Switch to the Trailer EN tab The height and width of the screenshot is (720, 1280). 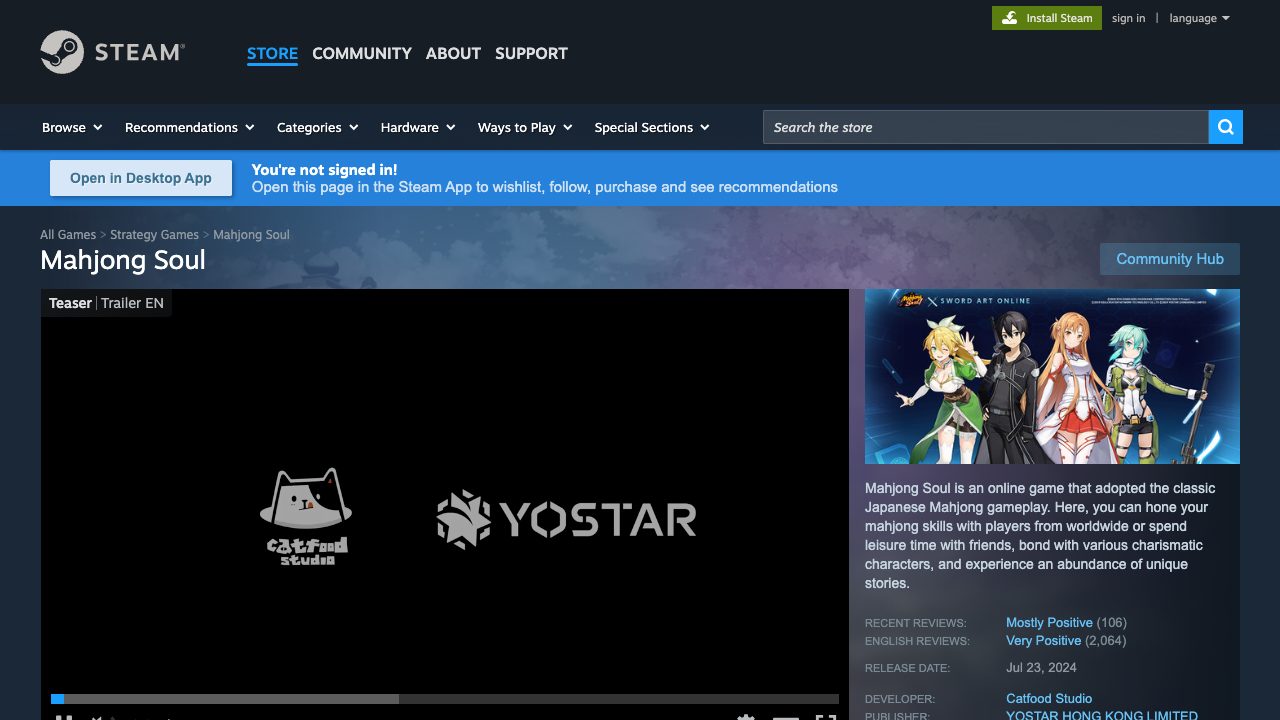tap(132, 303)
